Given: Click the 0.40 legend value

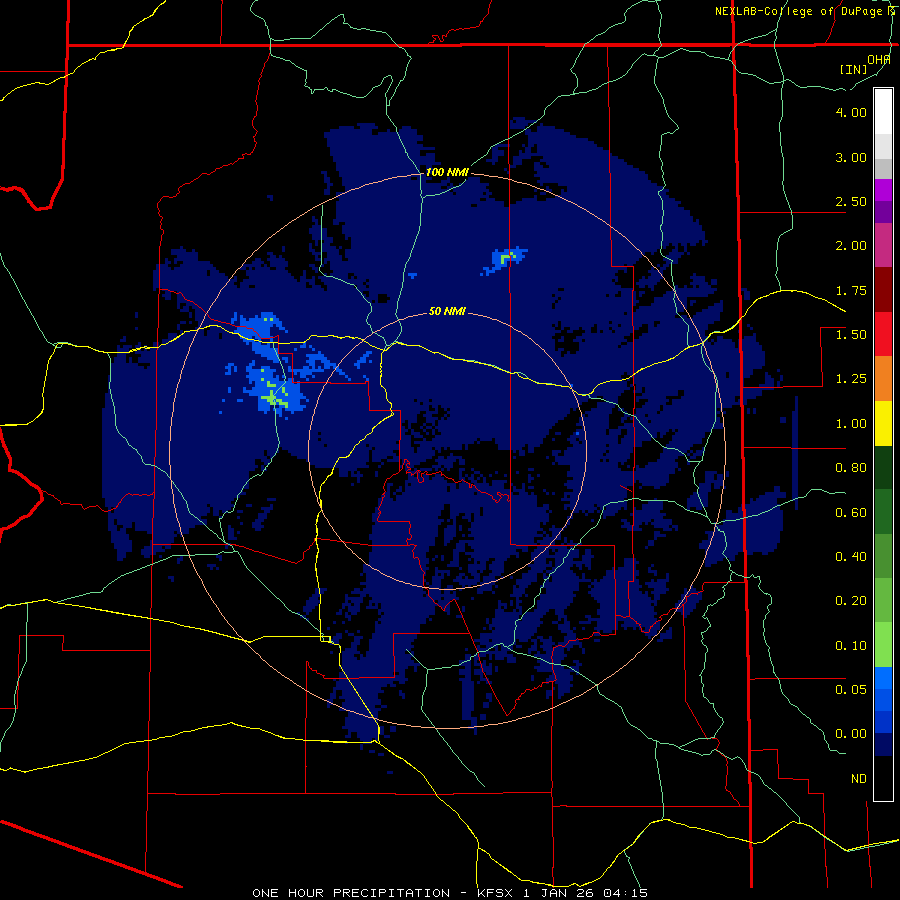Looking at the screenshot, I should tap(851, 557).
